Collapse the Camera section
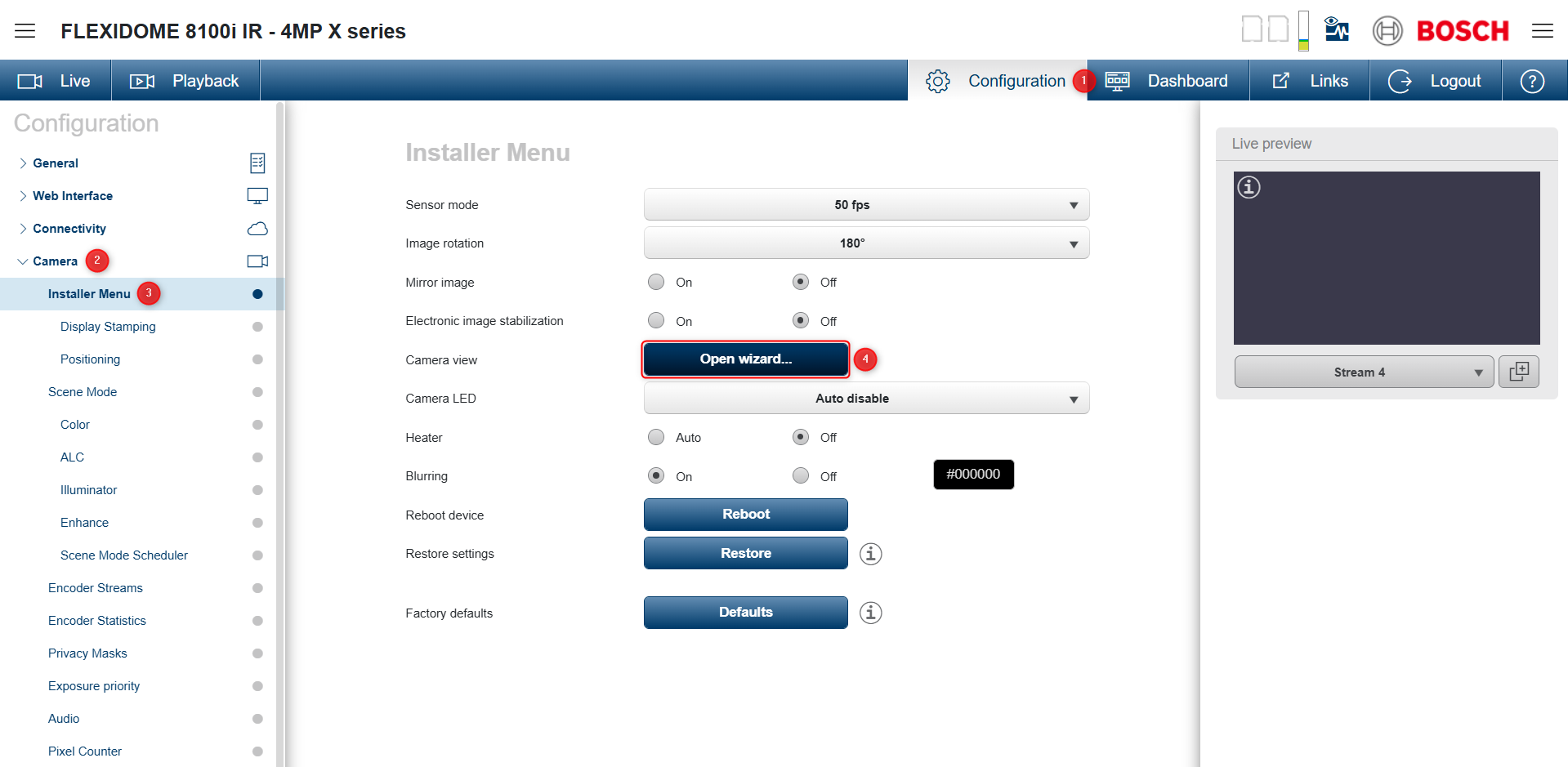 [x=23, y=261]
